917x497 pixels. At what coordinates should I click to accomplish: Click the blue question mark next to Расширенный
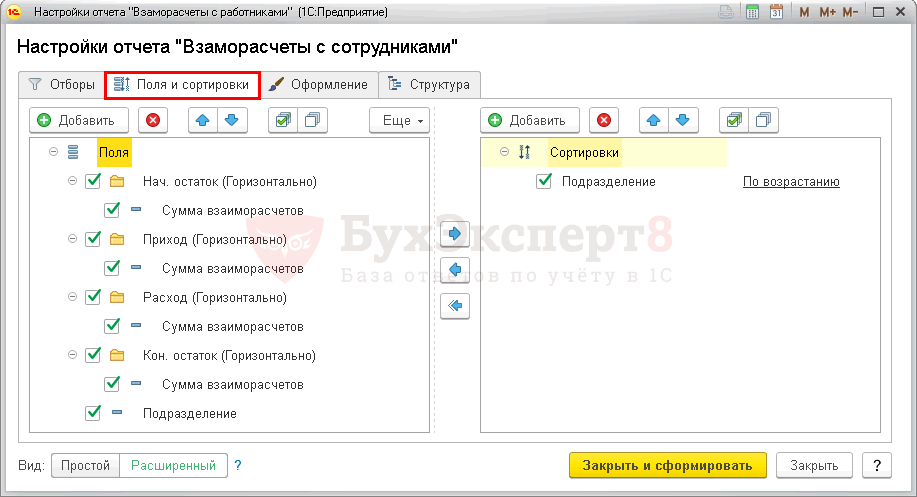[238, 465]
